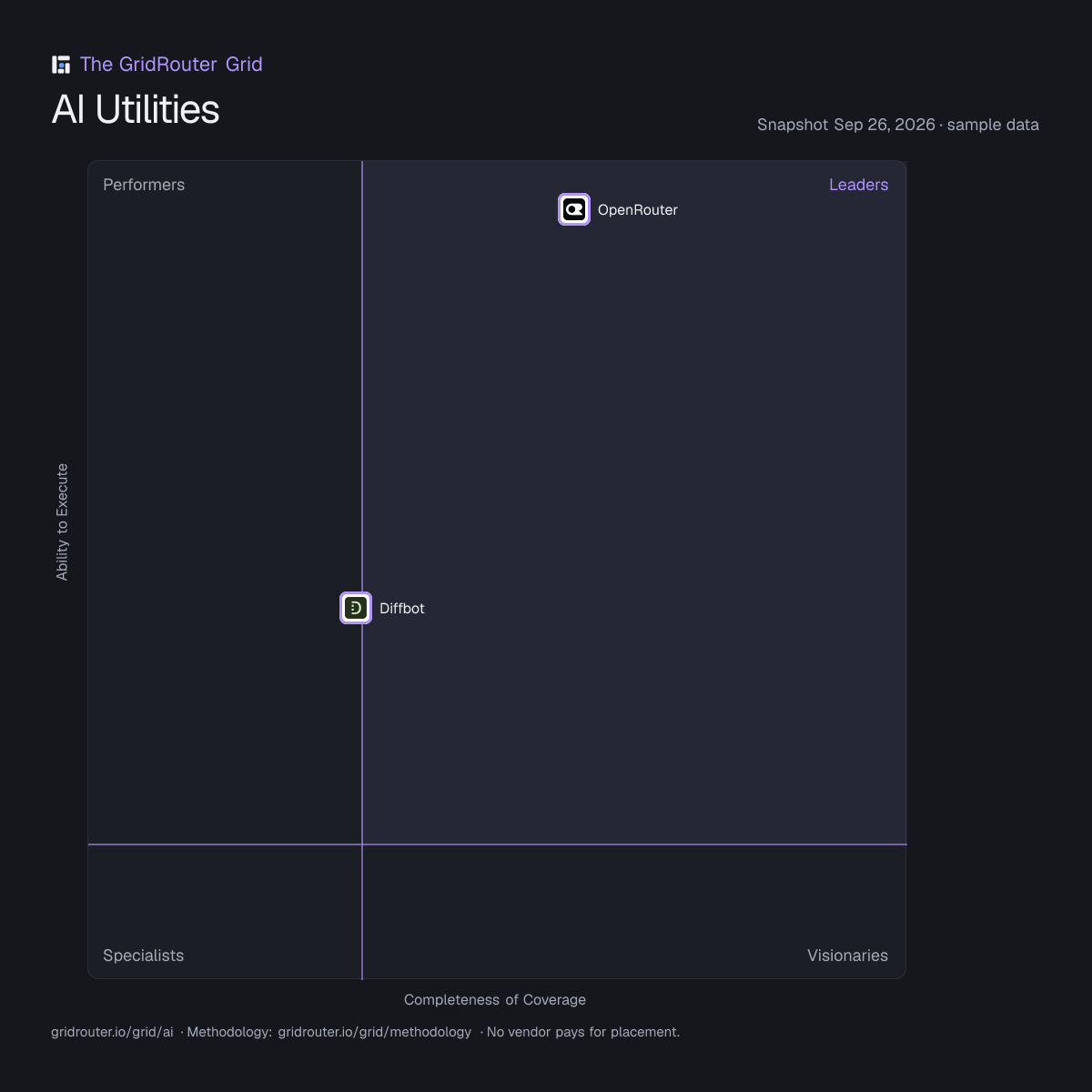Select the Diffbot vendor label

click(x=402, y=609)
